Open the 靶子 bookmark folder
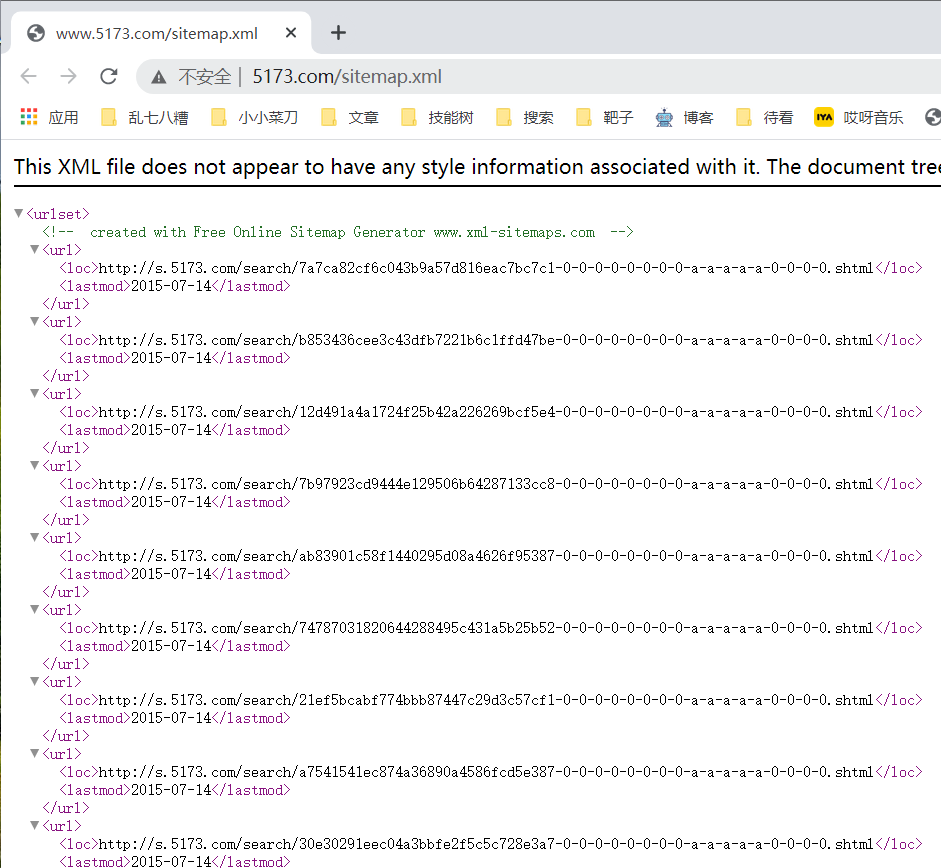 click(605, 117)
